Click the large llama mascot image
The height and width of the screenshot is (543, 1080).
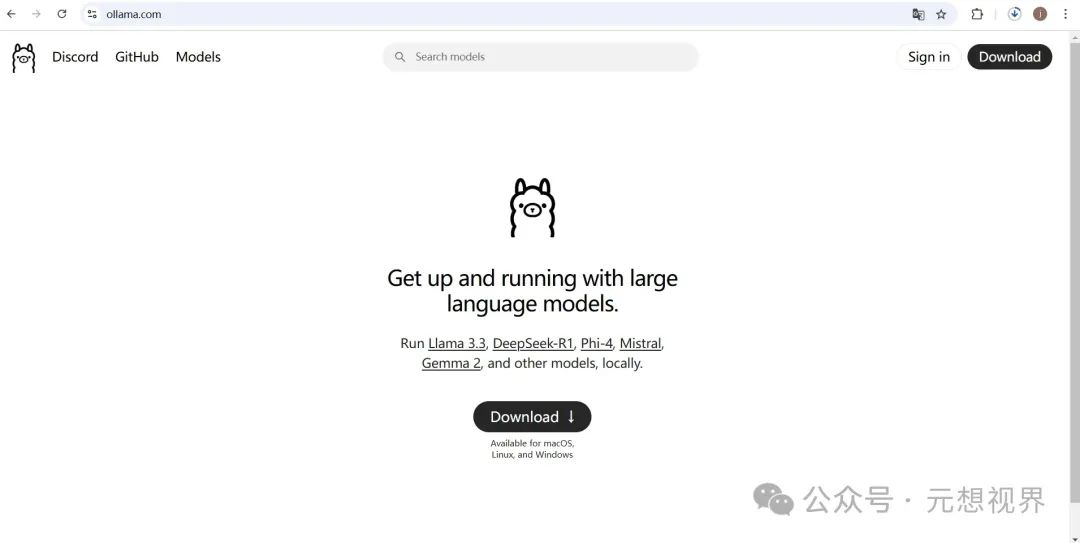[532, 207]
